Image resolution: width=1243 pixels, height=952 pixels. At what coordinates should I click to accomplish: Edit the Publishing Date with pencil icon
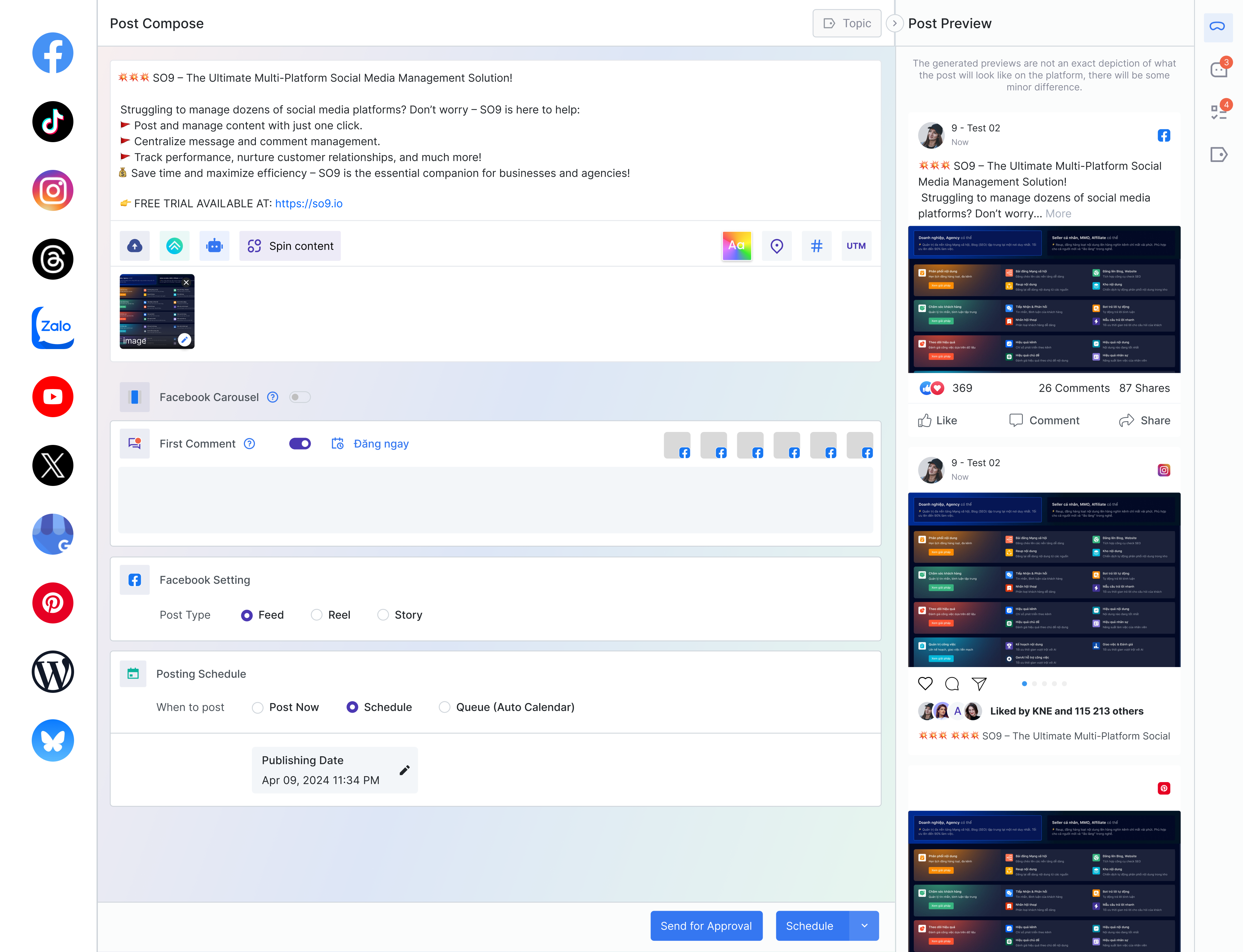404,770
